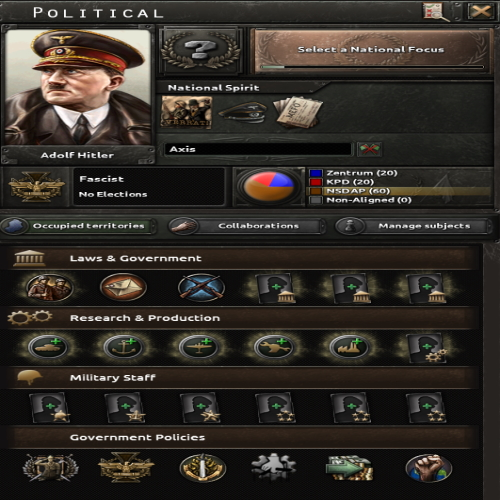This screenshot has height=500, width=500.
Task: Click the leave faction flags icon
Action: [369, 149]
